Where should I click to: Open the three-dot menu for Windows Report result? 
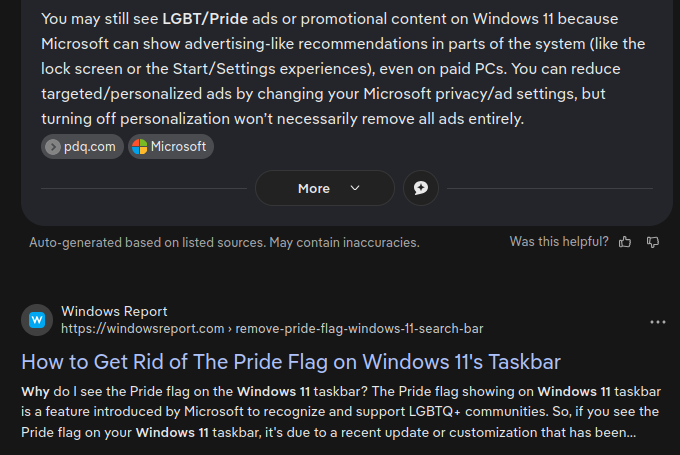click(x=657, y=322)
